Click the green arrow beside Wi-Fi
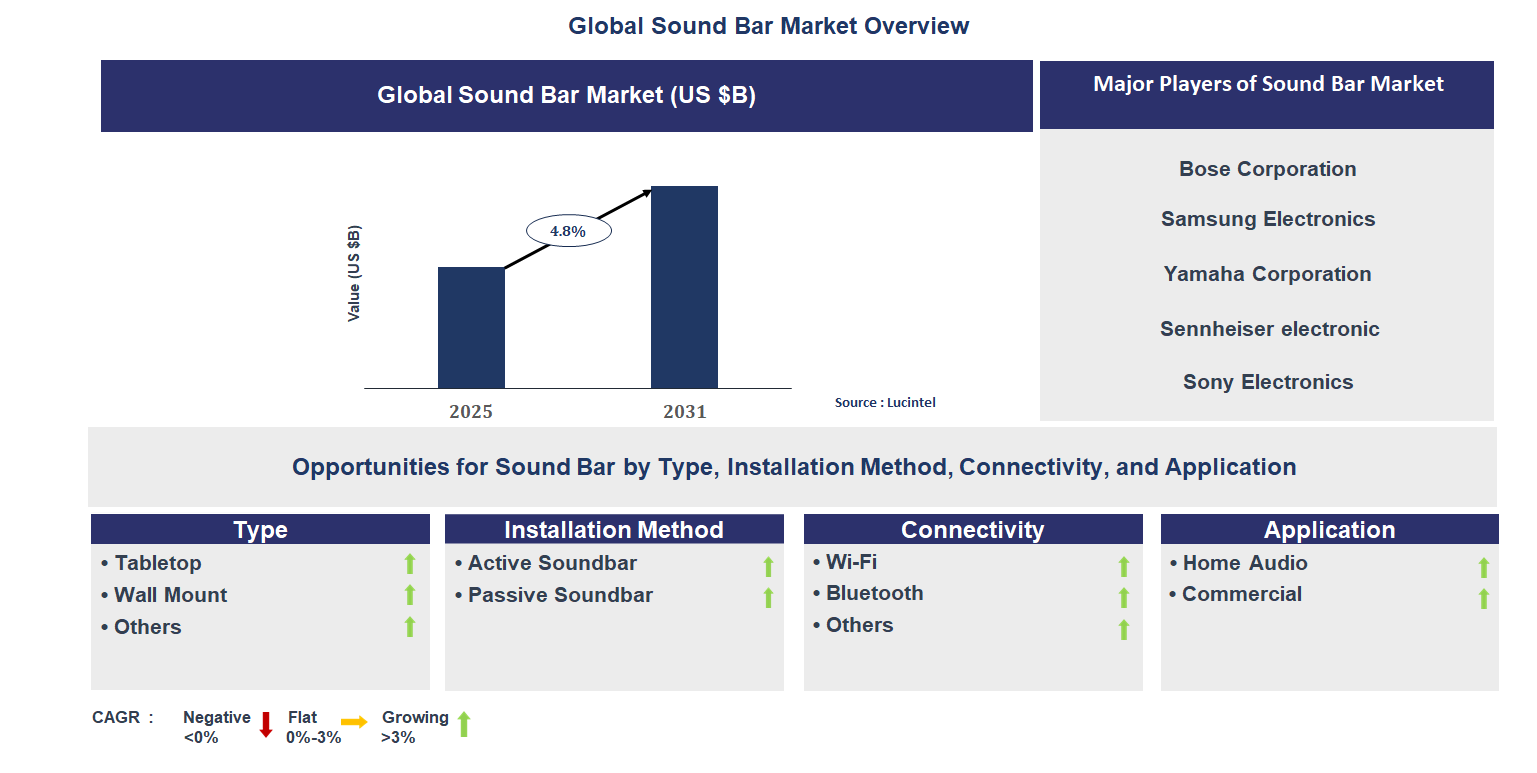The image size is (1537, 773). coord(1122,564)
